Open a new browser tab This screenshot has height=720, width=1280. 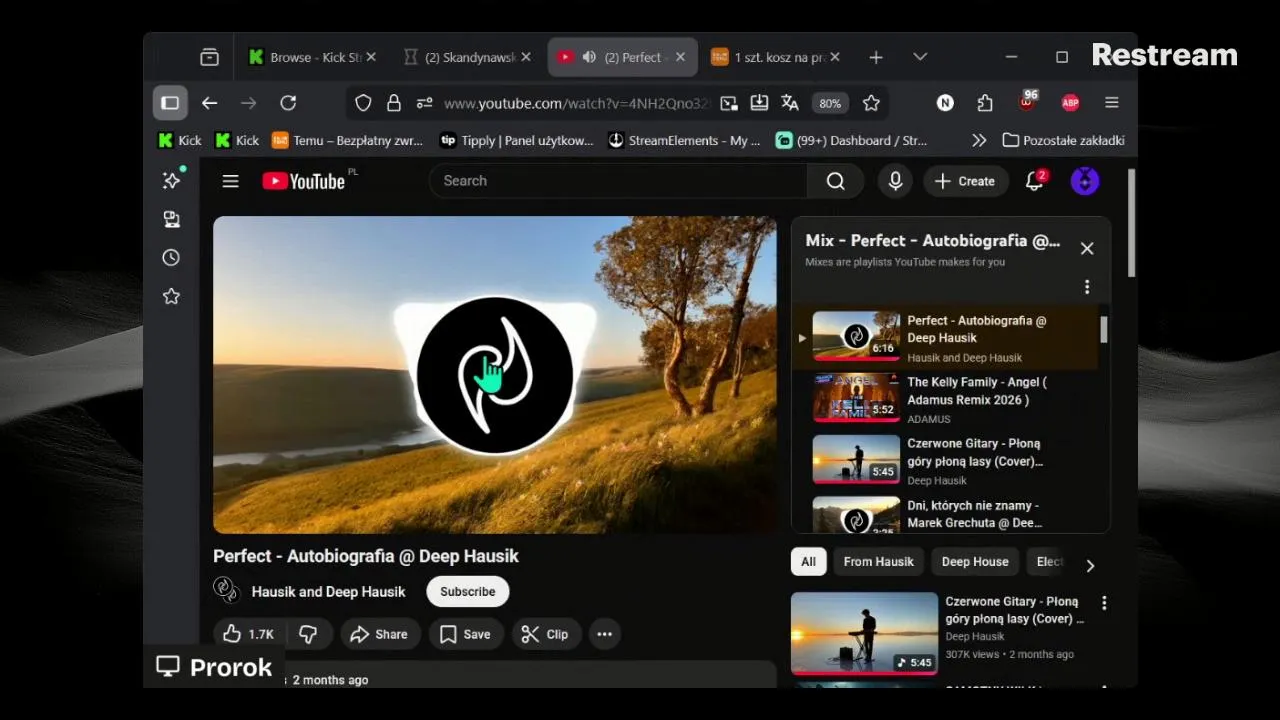[x=876, y=57]
